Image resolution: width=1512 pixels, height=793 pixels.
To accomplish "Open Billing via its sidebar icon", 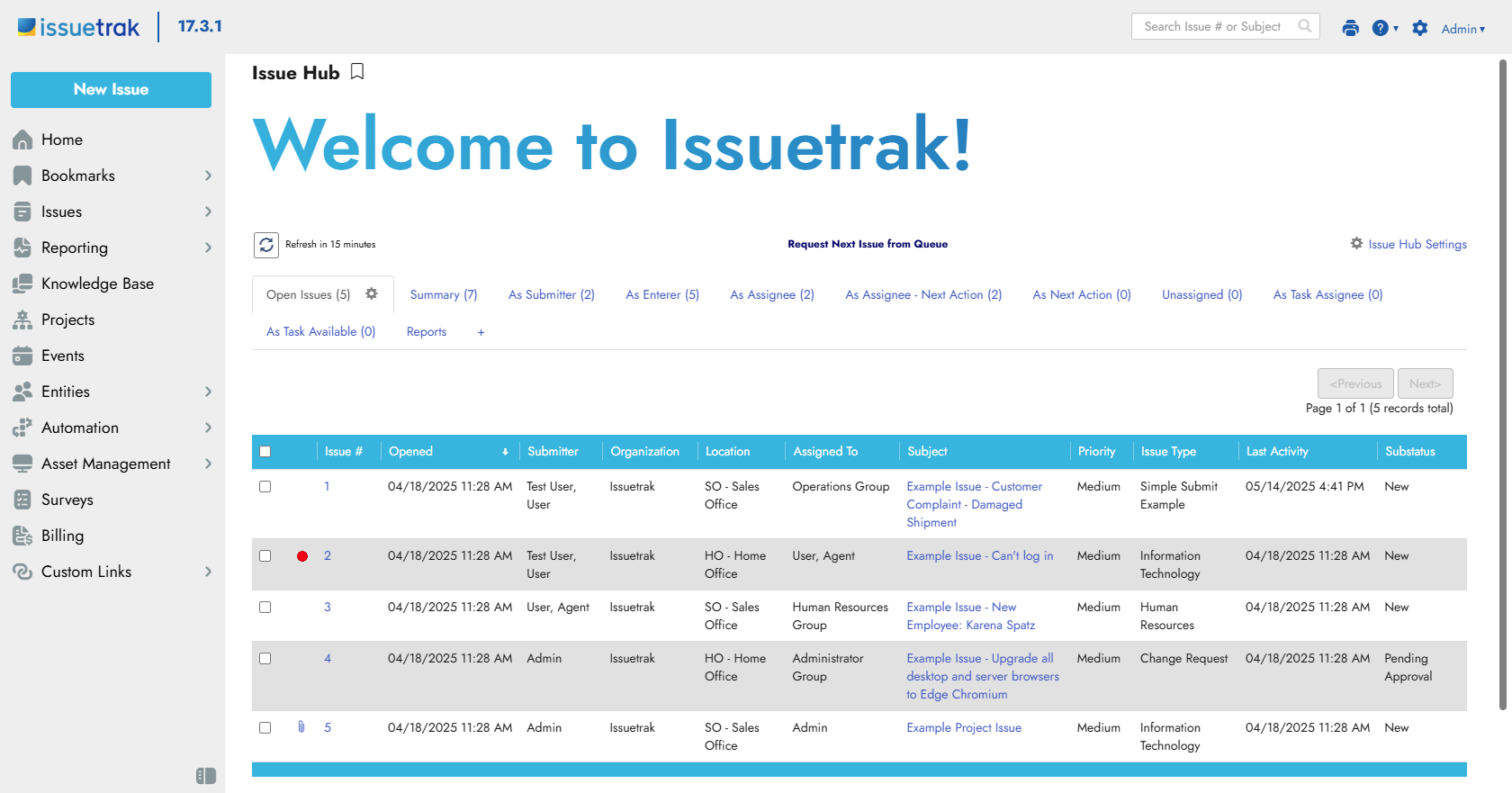I will coord(22,536).
